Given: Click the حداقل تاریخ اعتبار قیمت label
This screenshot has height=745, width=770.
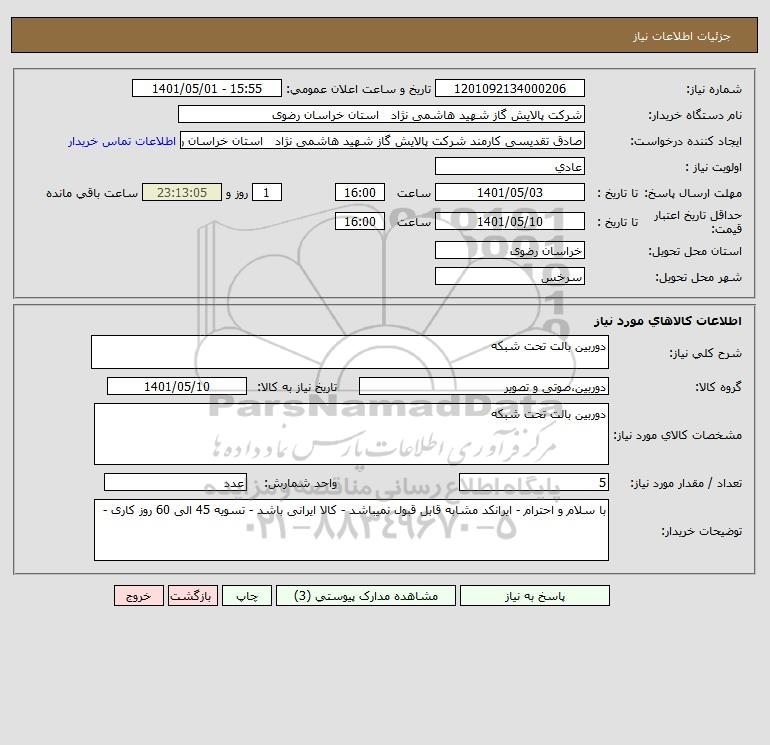Looking at the screenshot, I should click(698, 222).
